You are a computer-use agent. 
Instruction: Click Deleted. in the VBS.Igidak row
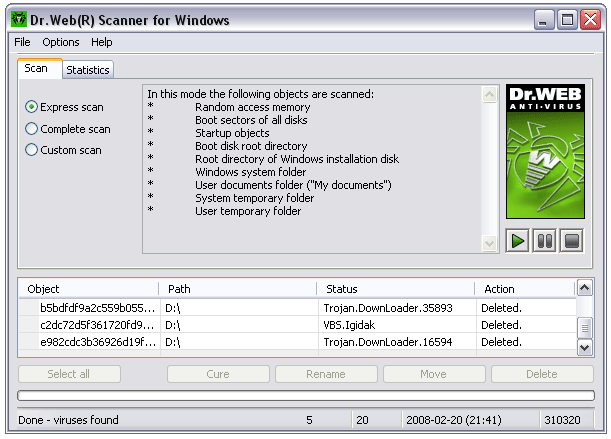[x=501, y=324]
